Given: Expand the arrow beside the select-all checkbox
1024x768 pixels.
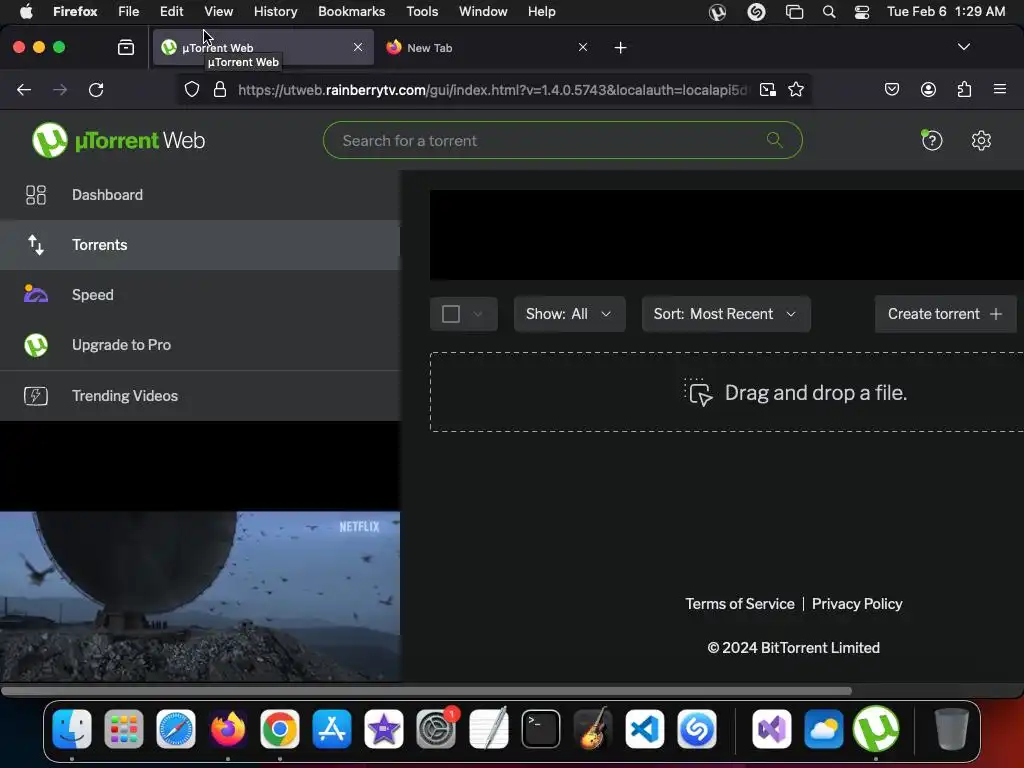Looking at the screenshot, I should 478,314.
